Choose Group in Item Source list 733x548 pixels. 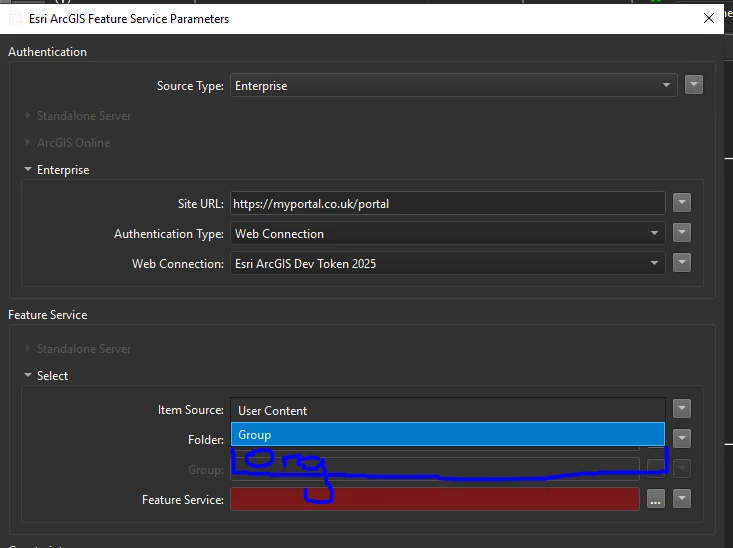[x=447, y=434]
